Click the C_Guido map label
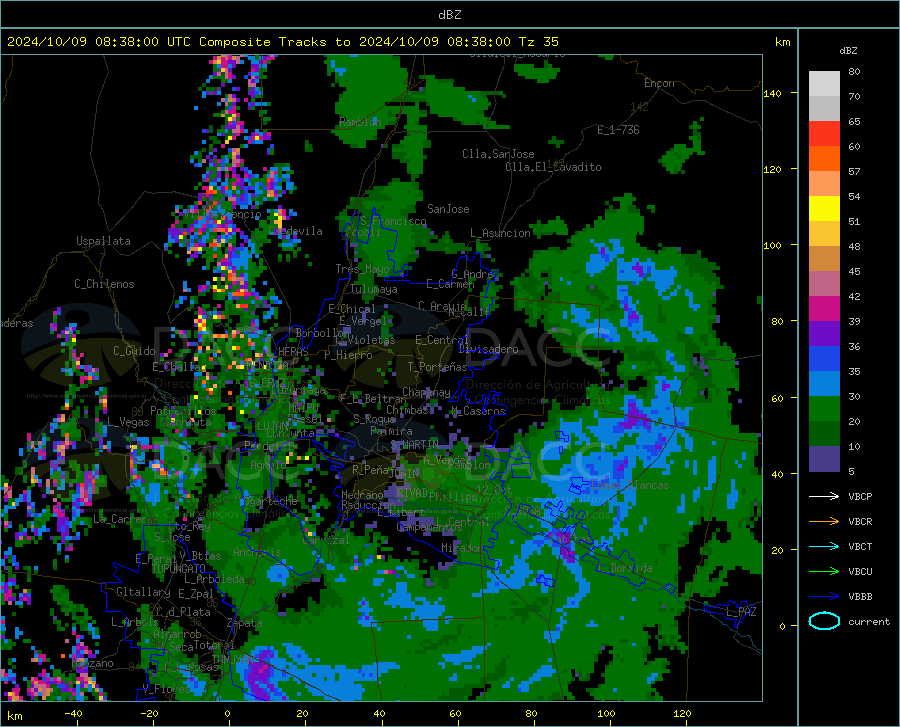 click(134, 351)
